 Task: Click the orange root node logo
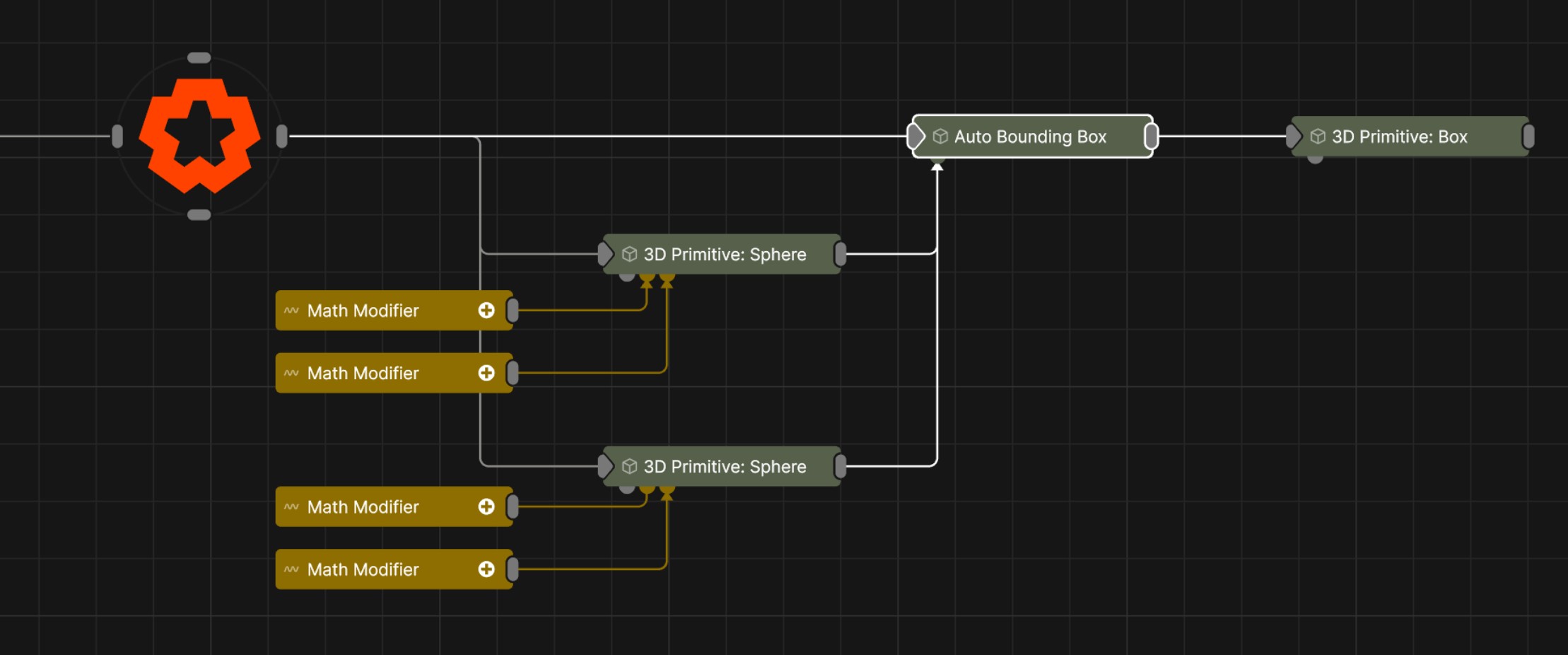point(199,136)
